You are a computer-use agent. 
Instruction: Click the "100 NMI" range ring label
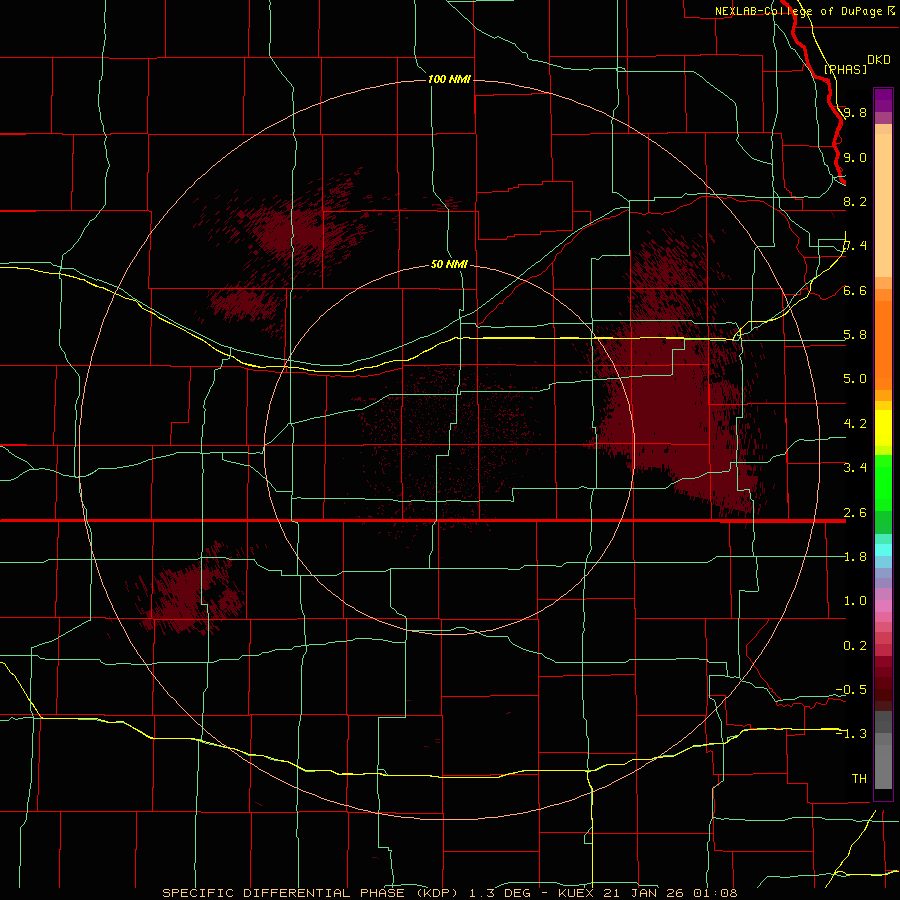point(449,79)
